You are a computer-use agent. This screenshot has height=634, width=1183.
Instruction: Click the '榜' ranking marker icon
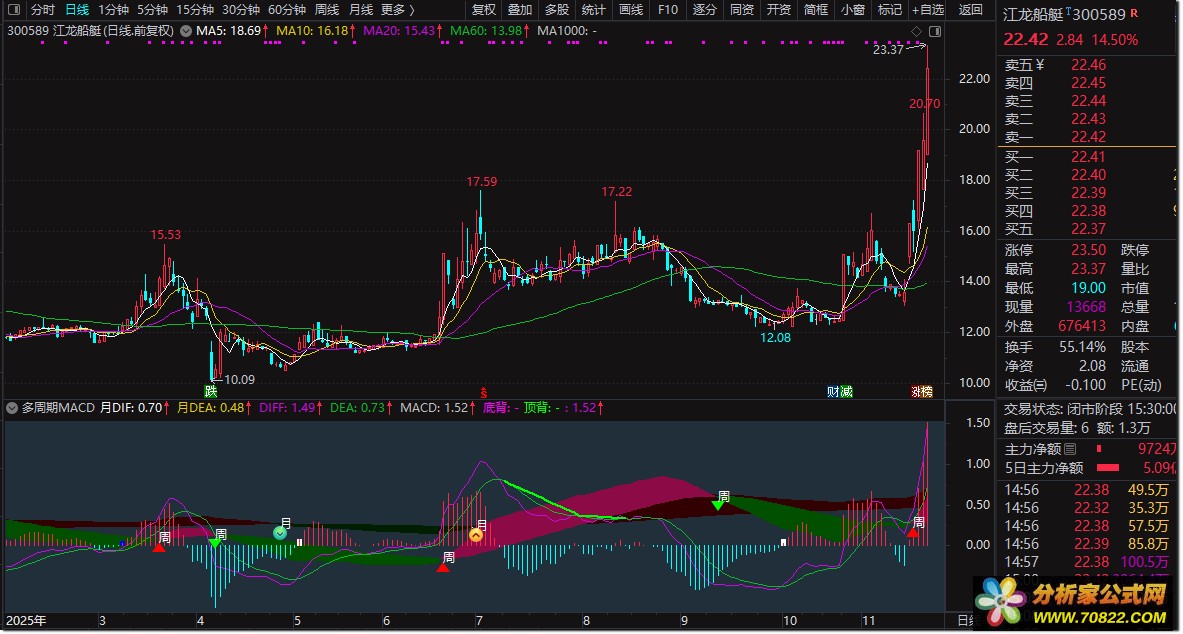click(x=926, y=391)
